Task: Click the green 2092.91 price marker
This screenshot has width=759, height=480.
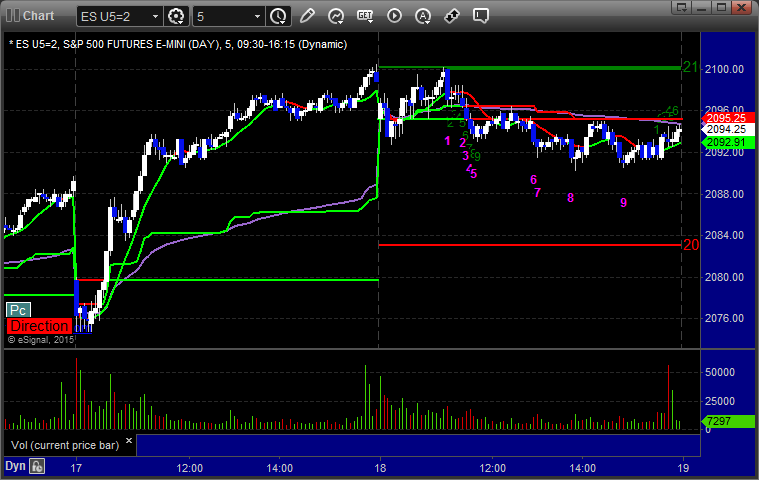Action: click(727, 142)
